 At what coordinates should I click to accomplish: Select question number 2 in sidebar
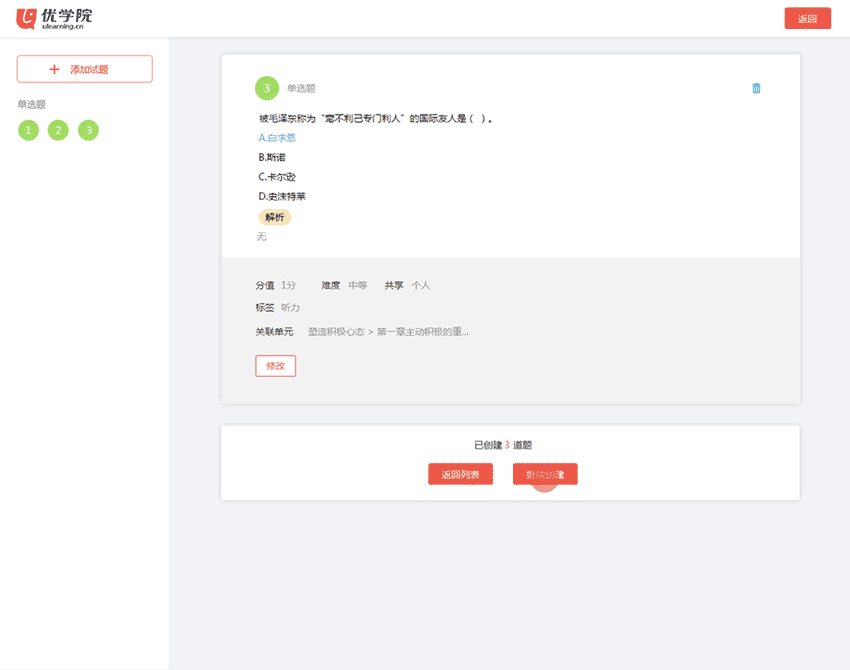(x=58, y=130)
